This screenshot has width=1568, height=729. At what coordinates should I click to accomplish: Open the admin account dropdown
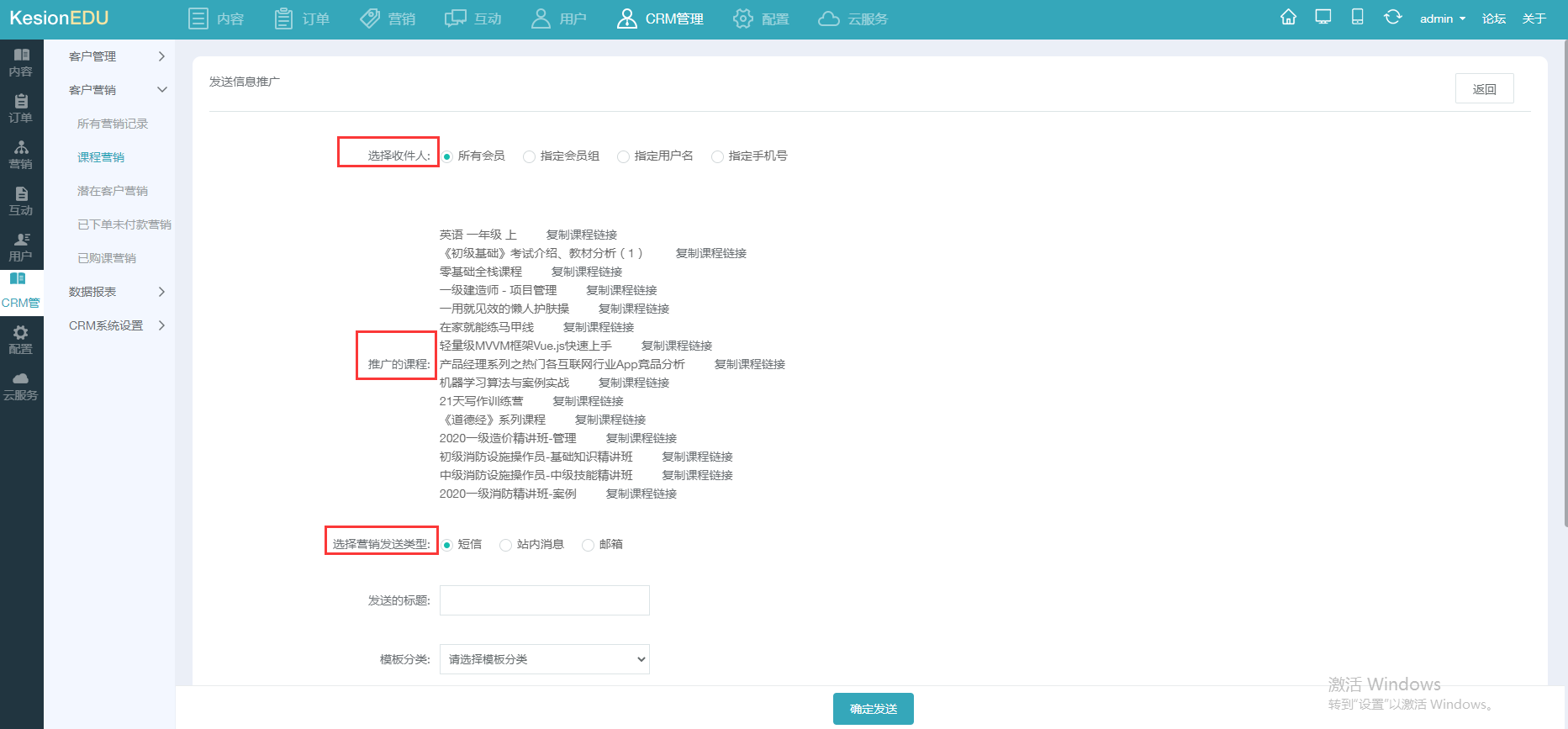pyautogui.click(x=1442, y=18)
